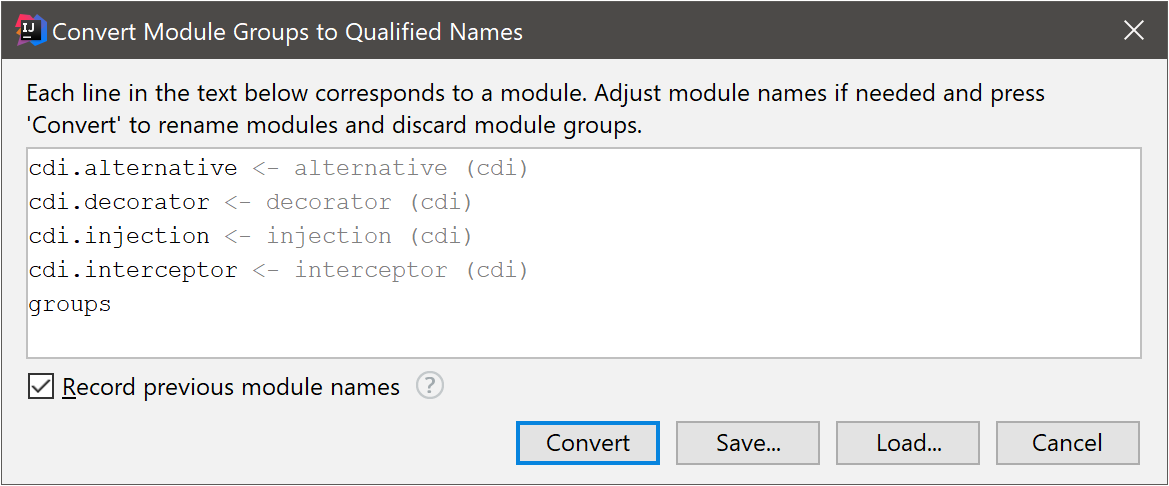The image size is (1169, 486).
Task: Click 'Record previous module names' label text
Action: coord(231,387)
